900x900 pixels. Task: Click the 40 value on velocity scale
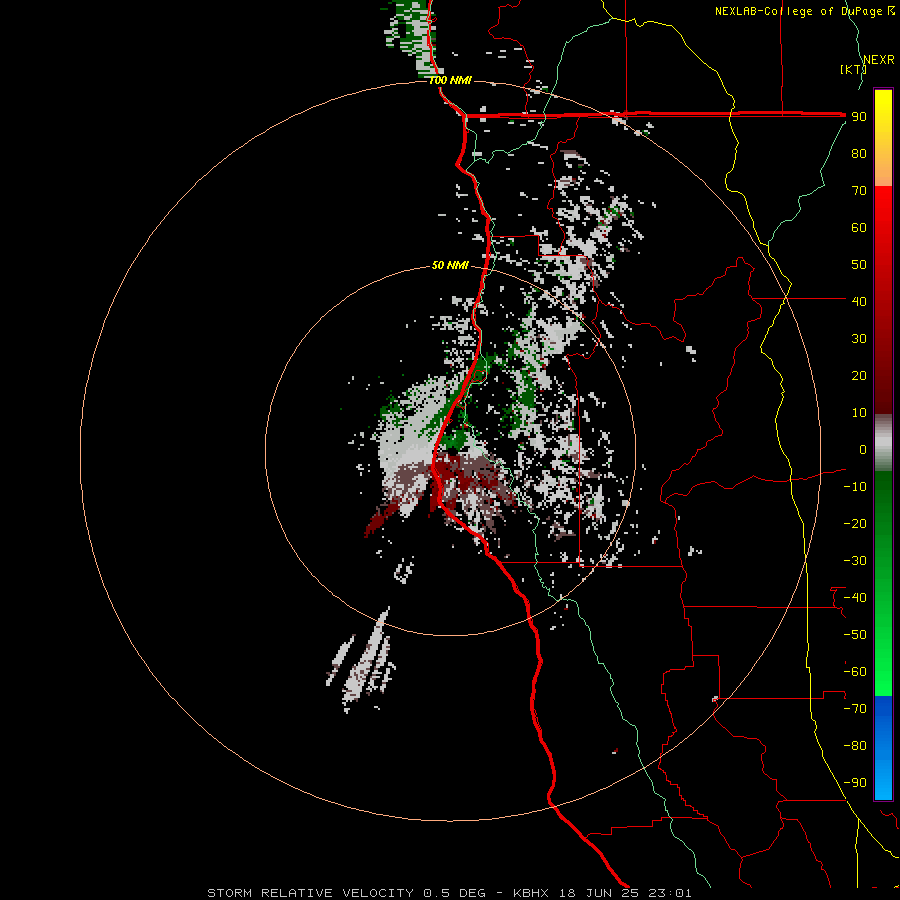859,301
